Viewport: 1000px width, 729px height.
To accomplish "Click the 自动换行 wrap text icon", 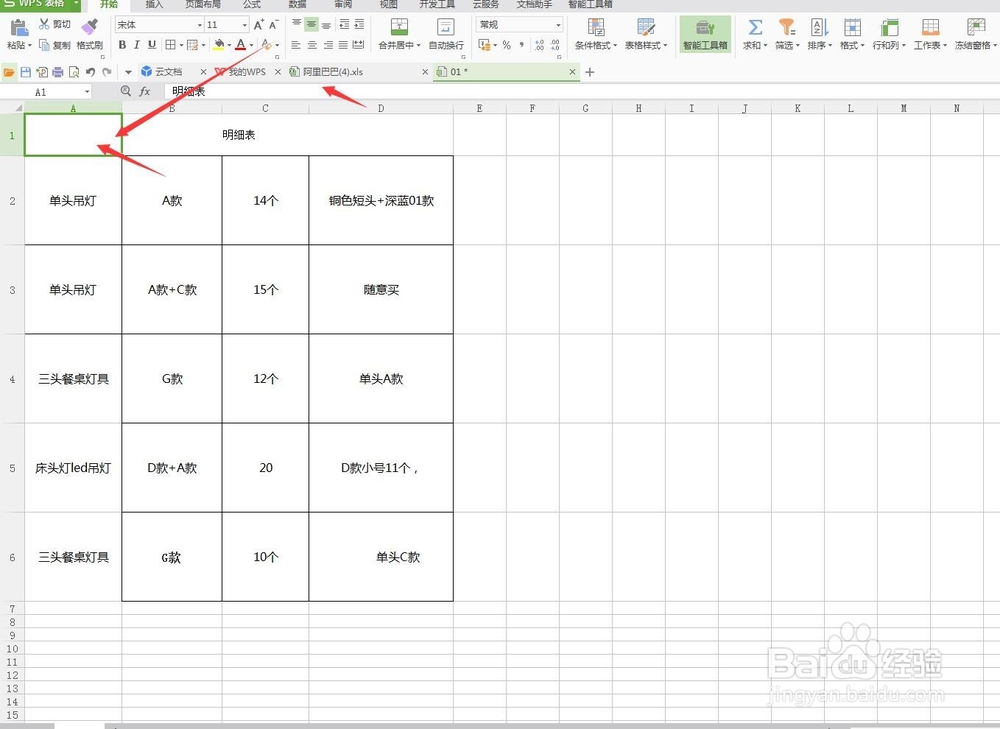I will click(446, 27).
